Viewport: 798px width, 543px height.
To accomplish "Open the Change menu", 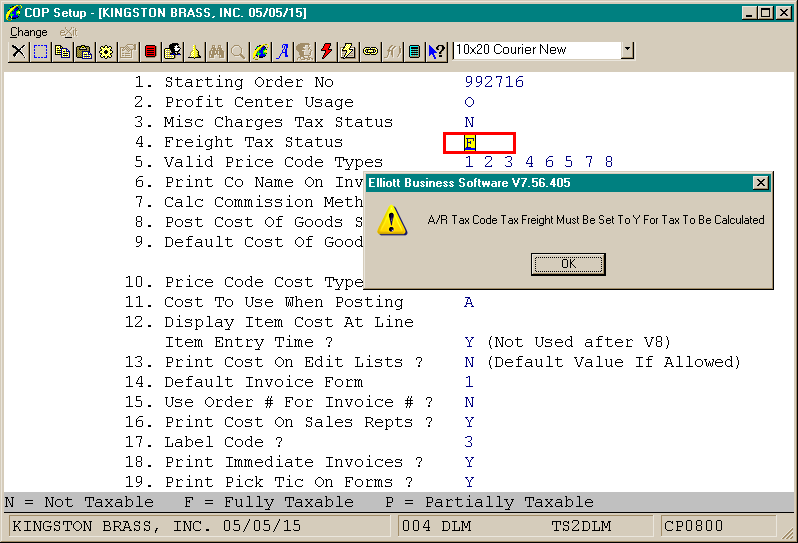I will tap(28, 32).
